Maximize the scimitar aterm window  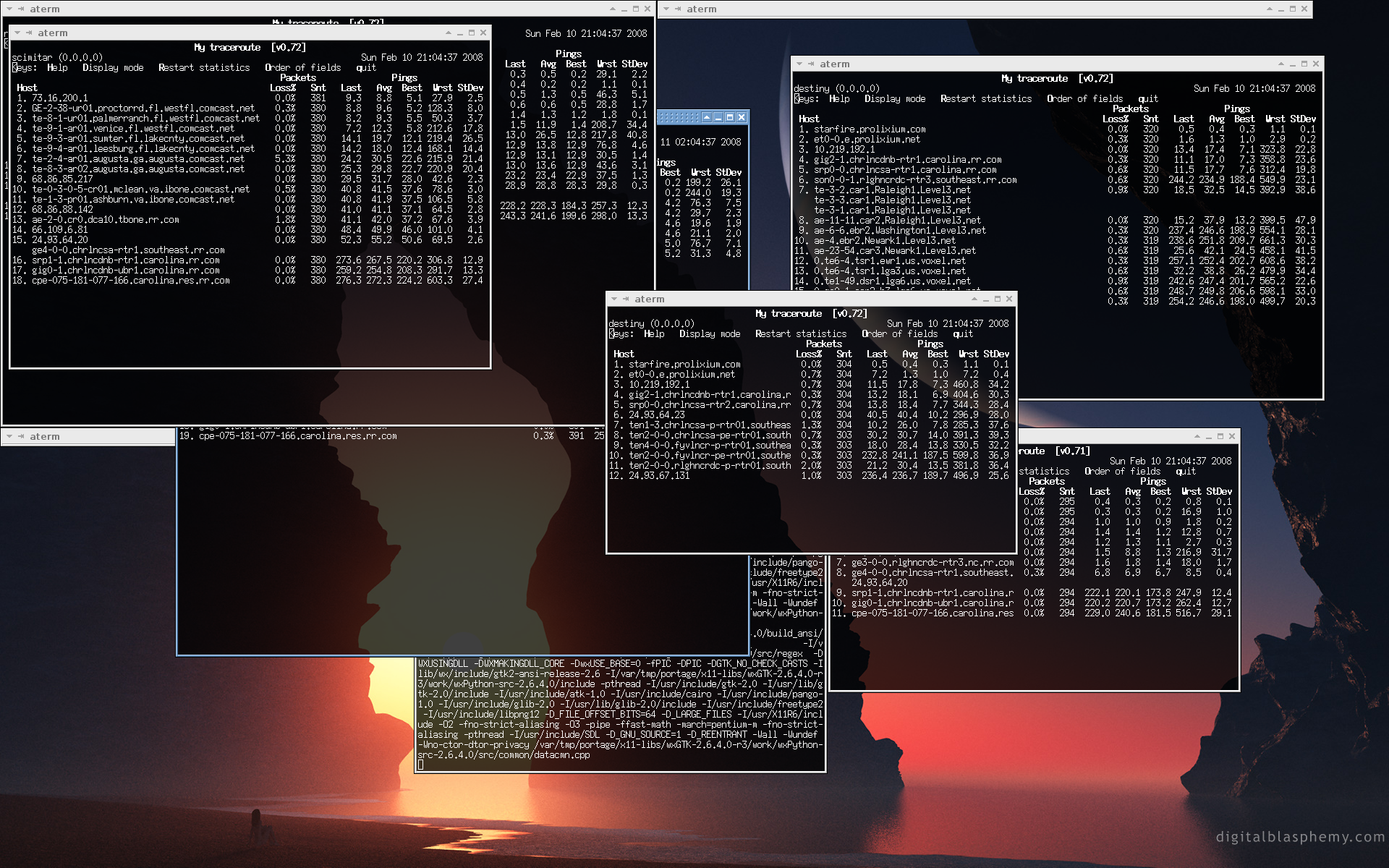coord(472,33)
